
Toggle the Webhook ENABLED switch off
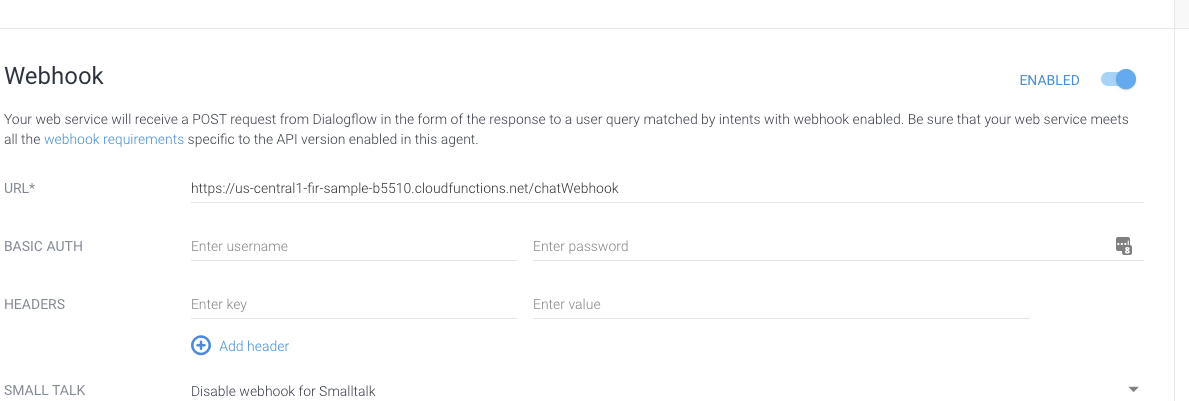(1119, 80)
